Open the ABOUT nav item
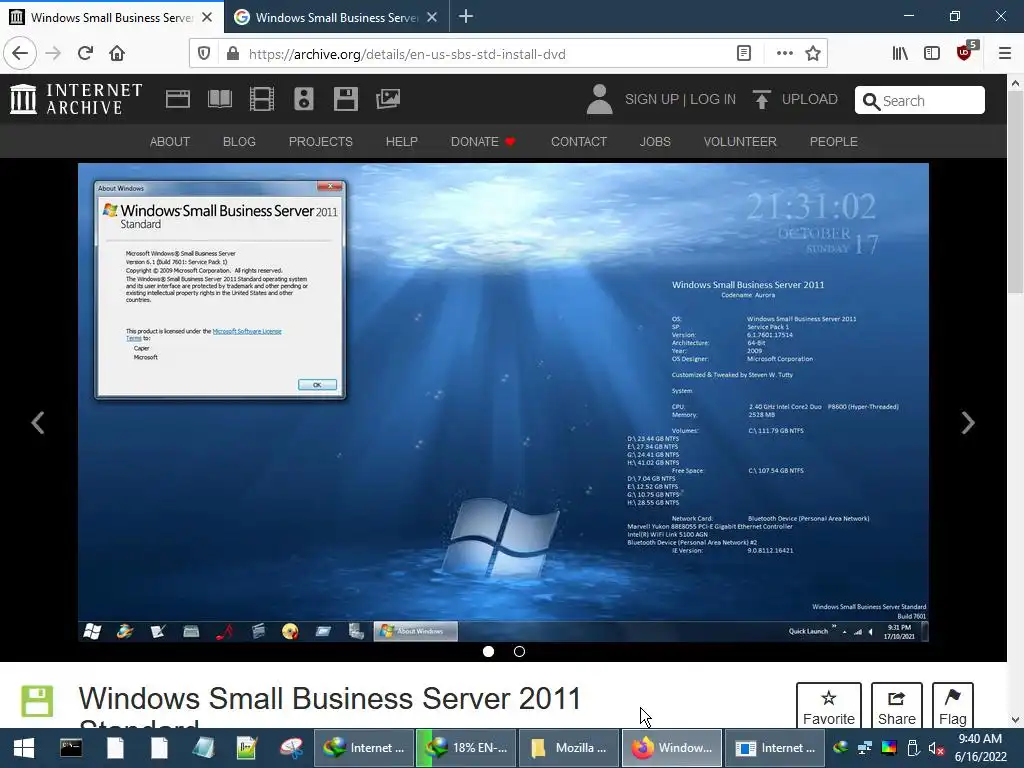 tap(170, 142)
